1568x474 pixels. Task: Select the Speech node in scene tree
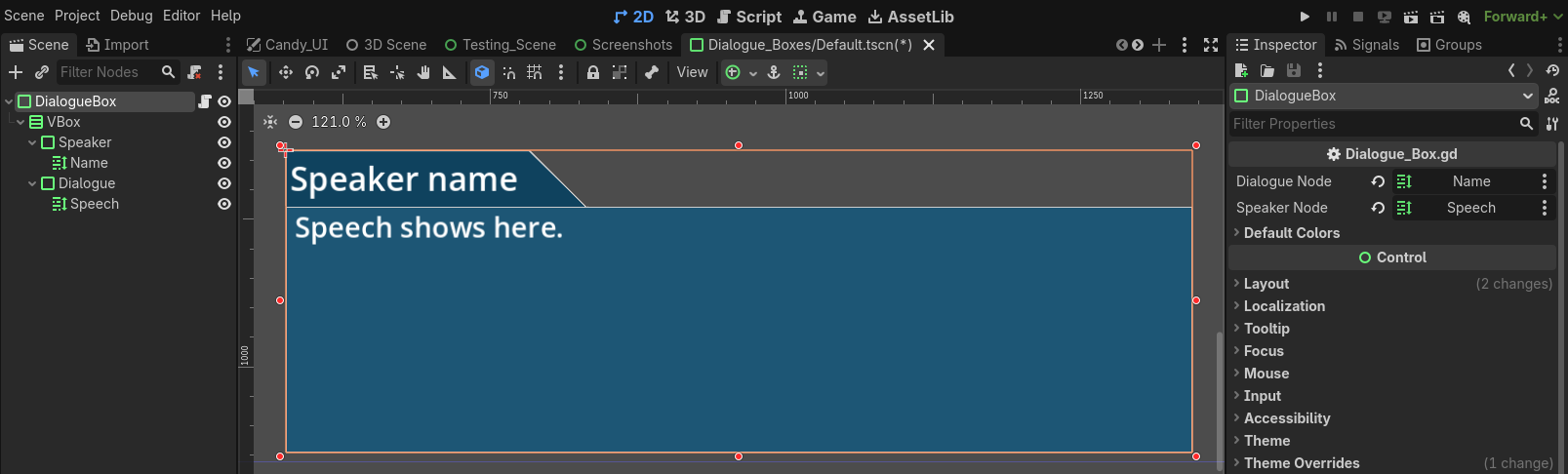95,204
